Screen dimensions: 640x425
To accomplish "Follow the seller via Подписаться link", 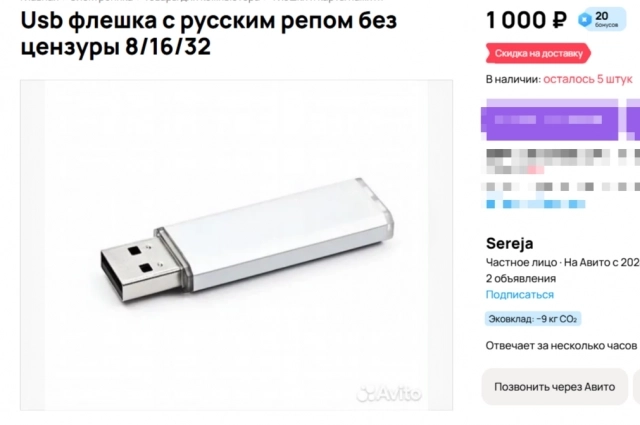I will (520, 295).
